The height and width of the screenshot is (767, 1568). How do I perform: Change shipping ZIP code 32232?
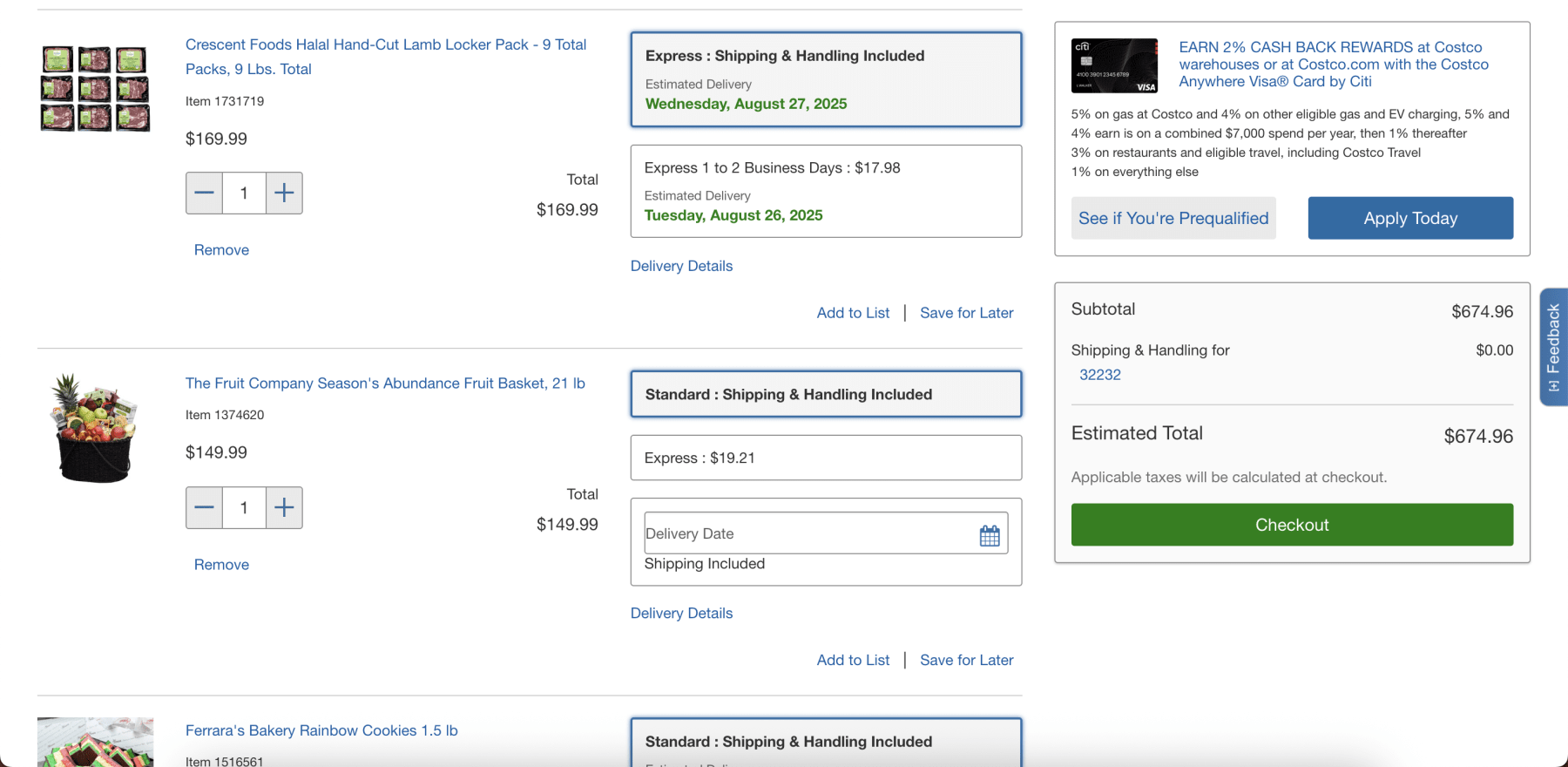[1099, 375]
